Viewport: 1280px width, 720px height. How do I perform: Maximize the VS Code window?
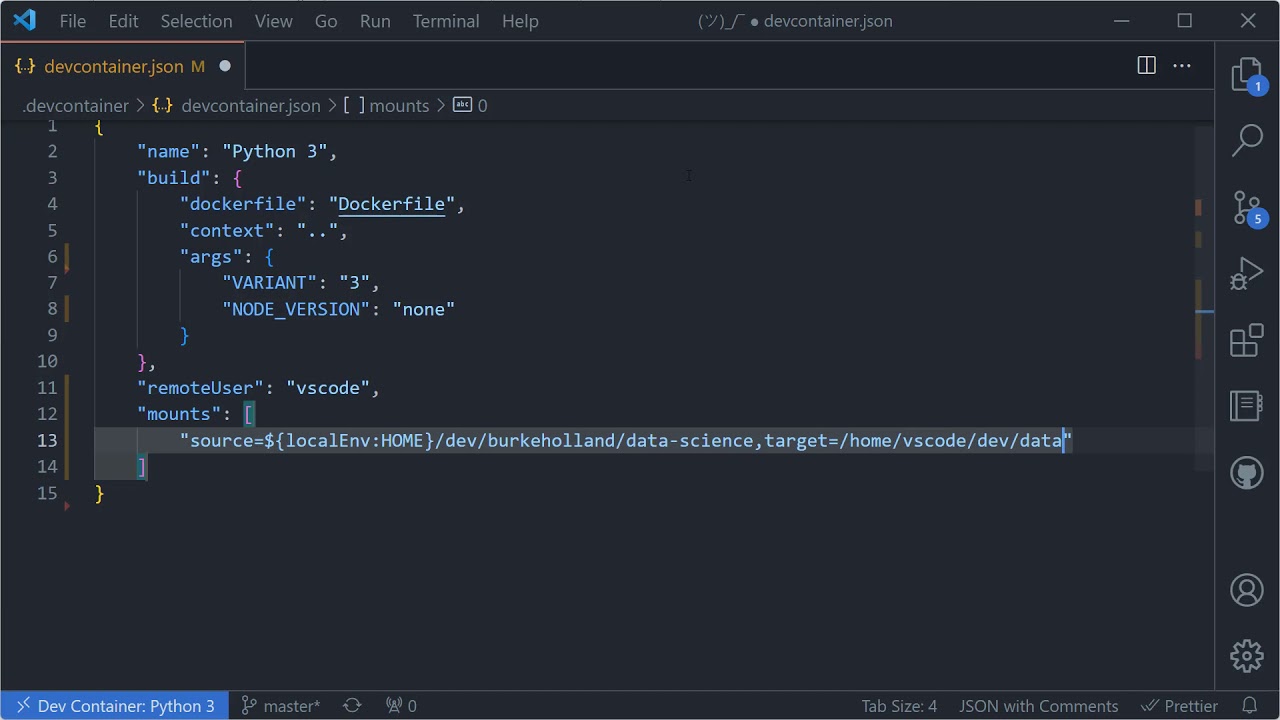(1185, 21)
